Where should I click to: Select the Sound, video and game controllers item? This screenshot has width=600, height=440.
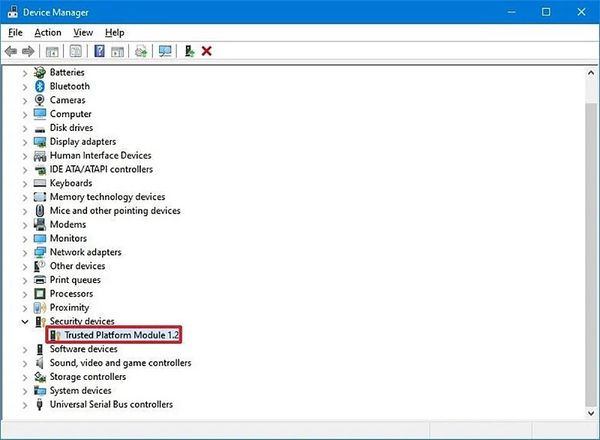[120, 363]
